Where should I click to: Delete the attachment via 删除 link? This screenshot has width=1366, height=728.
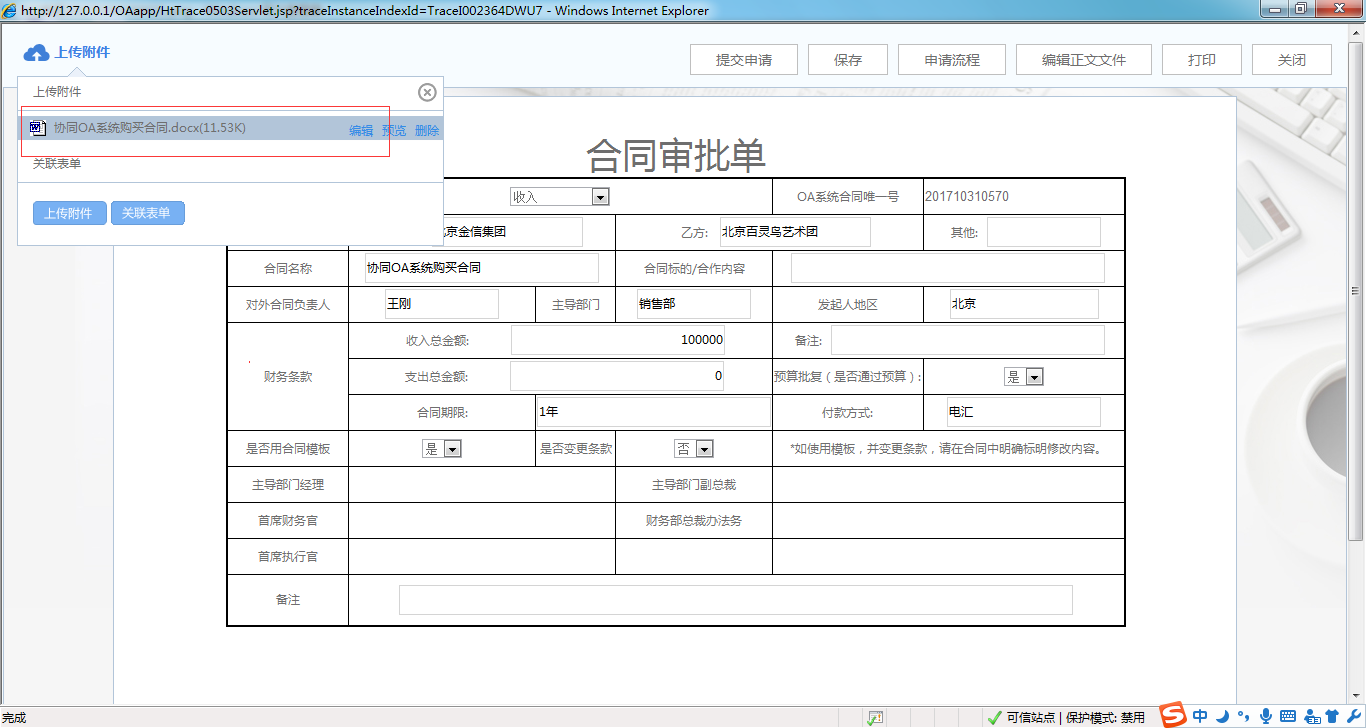427,129
